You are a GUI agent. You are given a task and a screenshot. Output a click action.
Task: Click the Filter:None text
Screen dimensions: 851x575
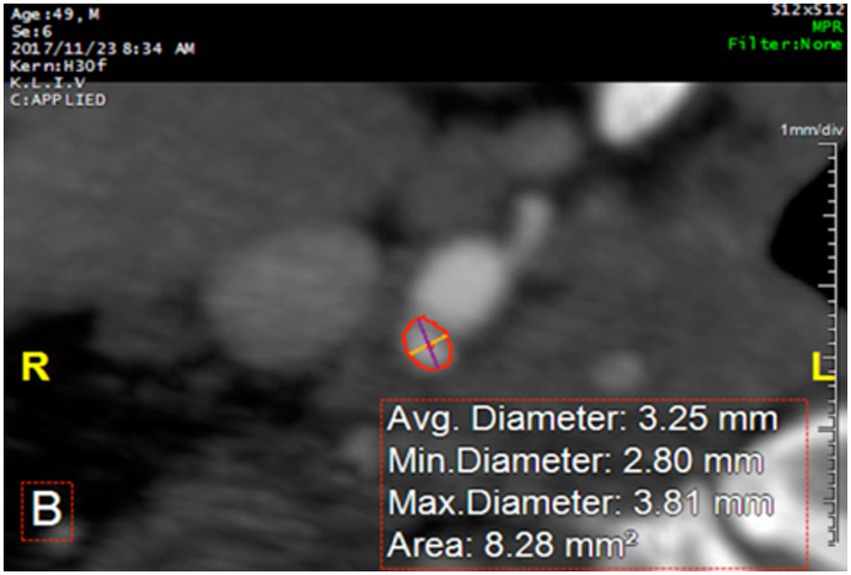tap(785, 44)
